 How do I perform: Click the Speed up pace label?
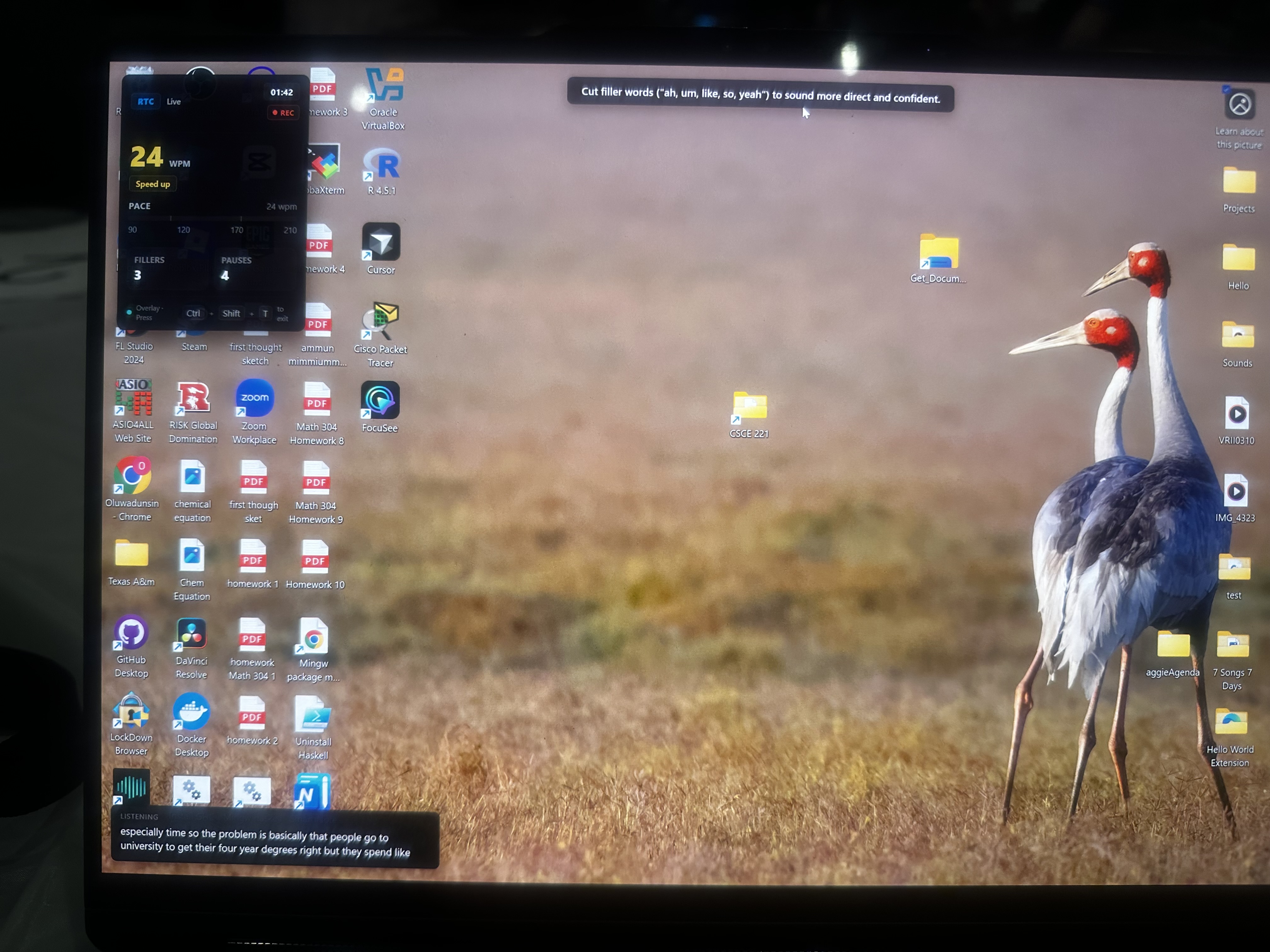153,184
